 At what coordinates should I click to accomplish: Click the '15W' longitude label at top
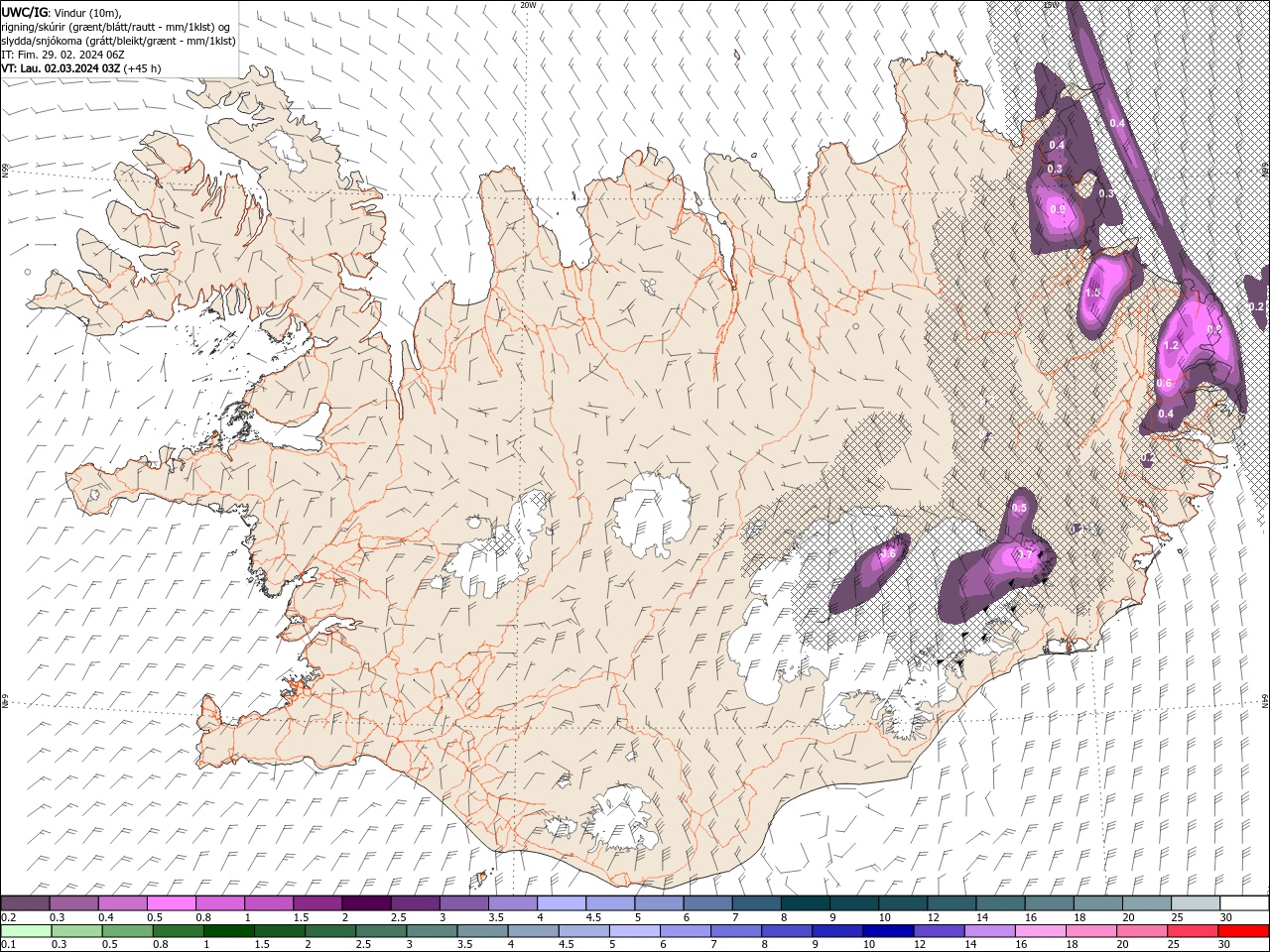point(1051,5)
